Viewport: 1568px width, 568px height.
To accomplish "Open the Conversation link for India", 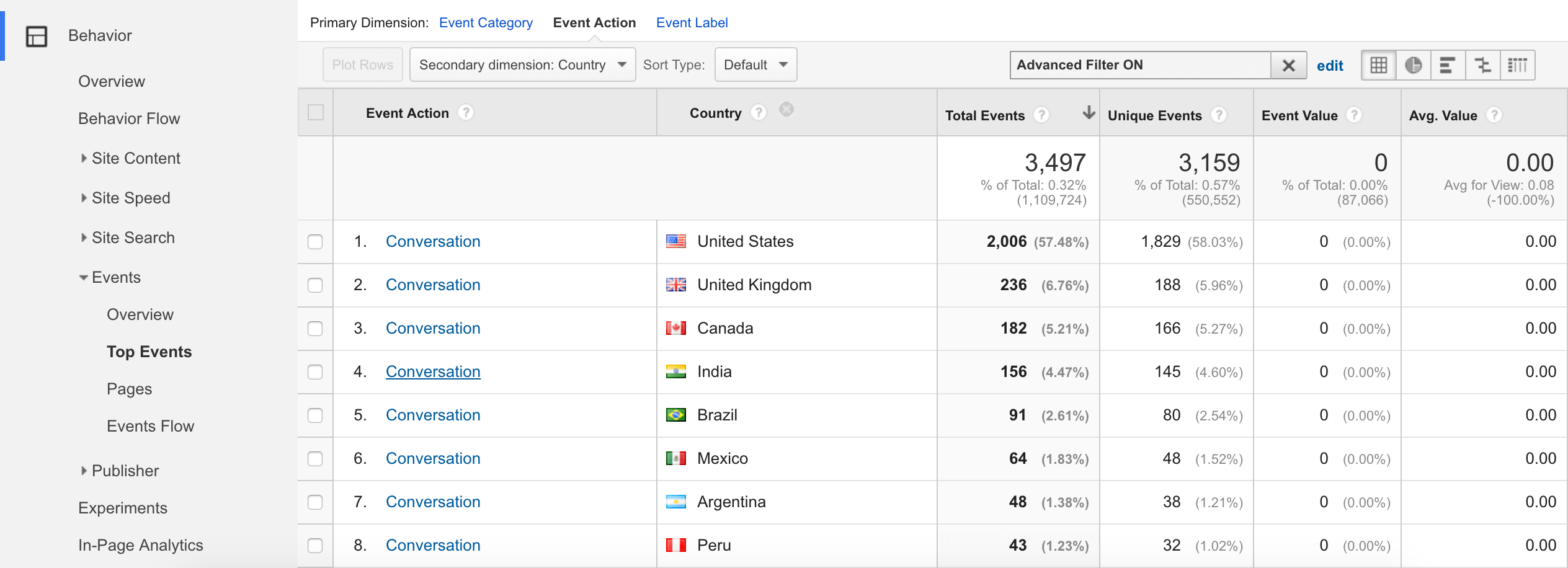I will coord(433,371).
